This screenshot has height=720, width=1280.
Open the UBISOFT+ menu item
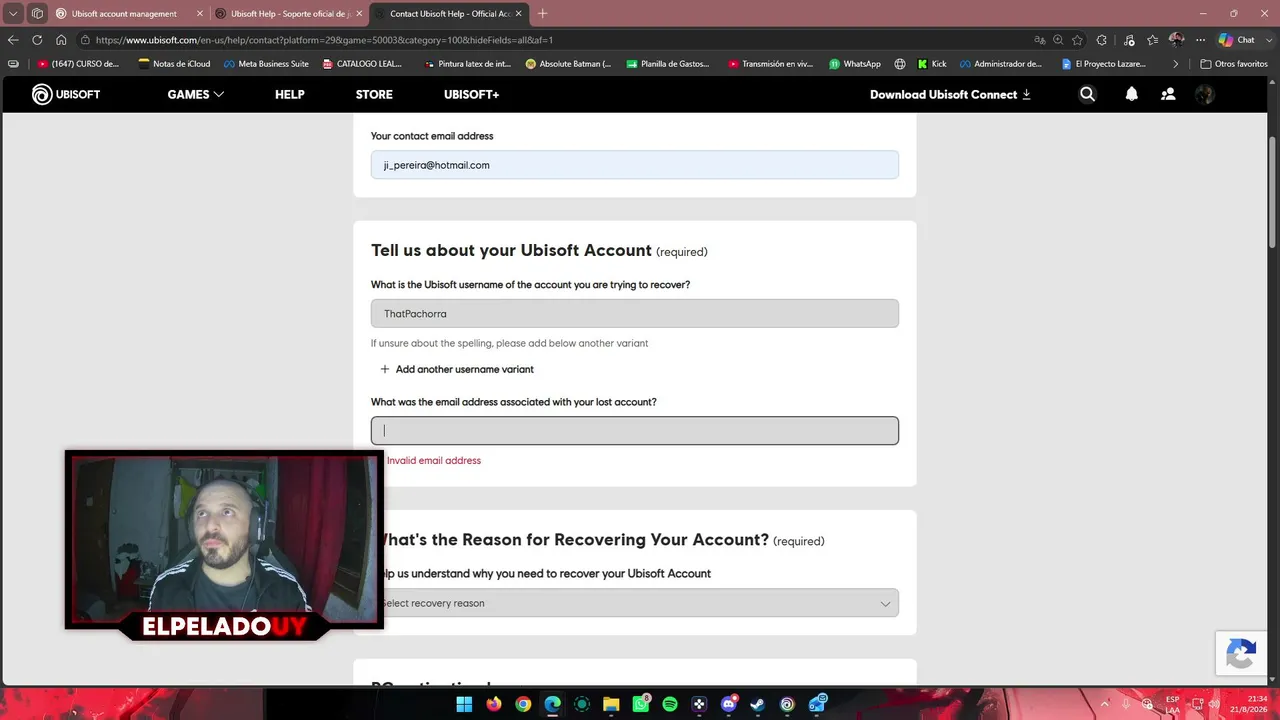coord(471,94)
